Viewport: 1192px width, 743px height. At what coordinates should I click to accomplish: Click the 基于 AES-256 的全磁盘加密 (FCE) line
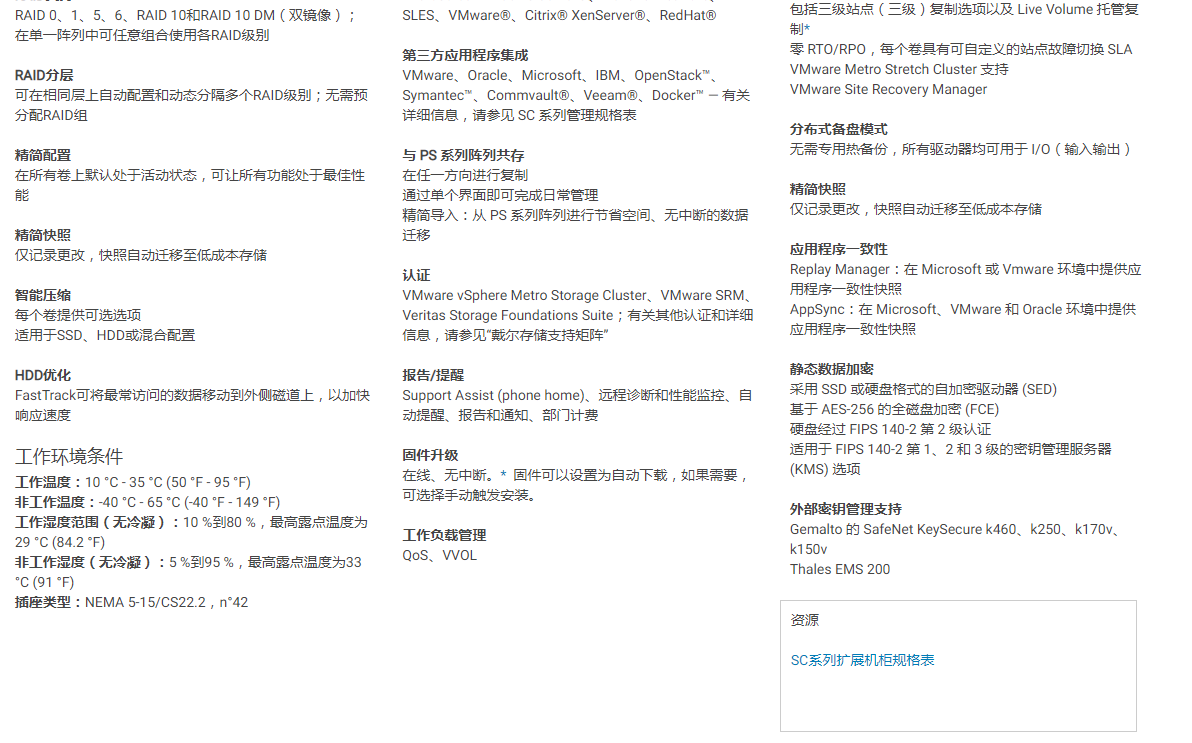895,409
